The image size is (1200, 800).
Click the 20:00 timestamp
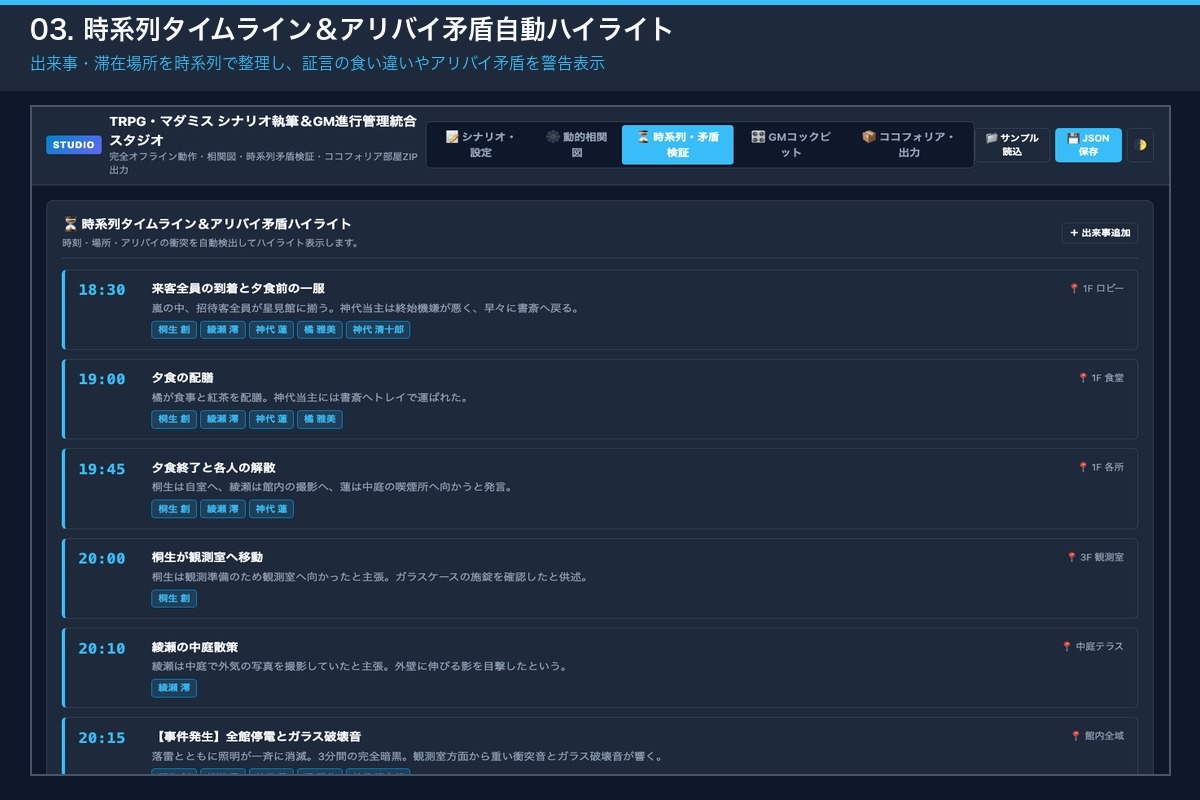[x=102, y=558]
